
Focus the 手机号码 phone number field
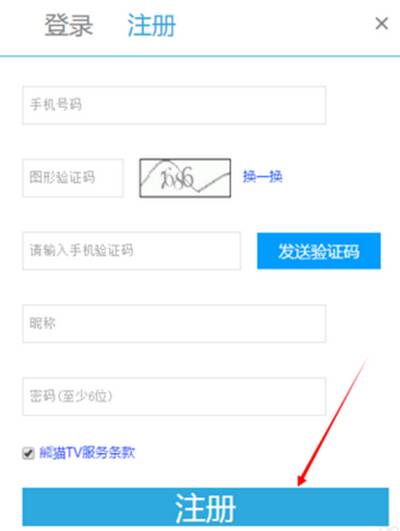(174, 105)
